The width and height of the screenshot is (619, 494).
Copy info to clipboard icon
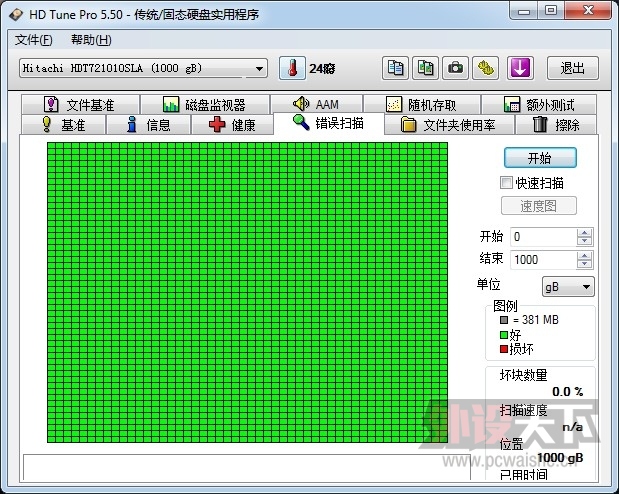395,68
